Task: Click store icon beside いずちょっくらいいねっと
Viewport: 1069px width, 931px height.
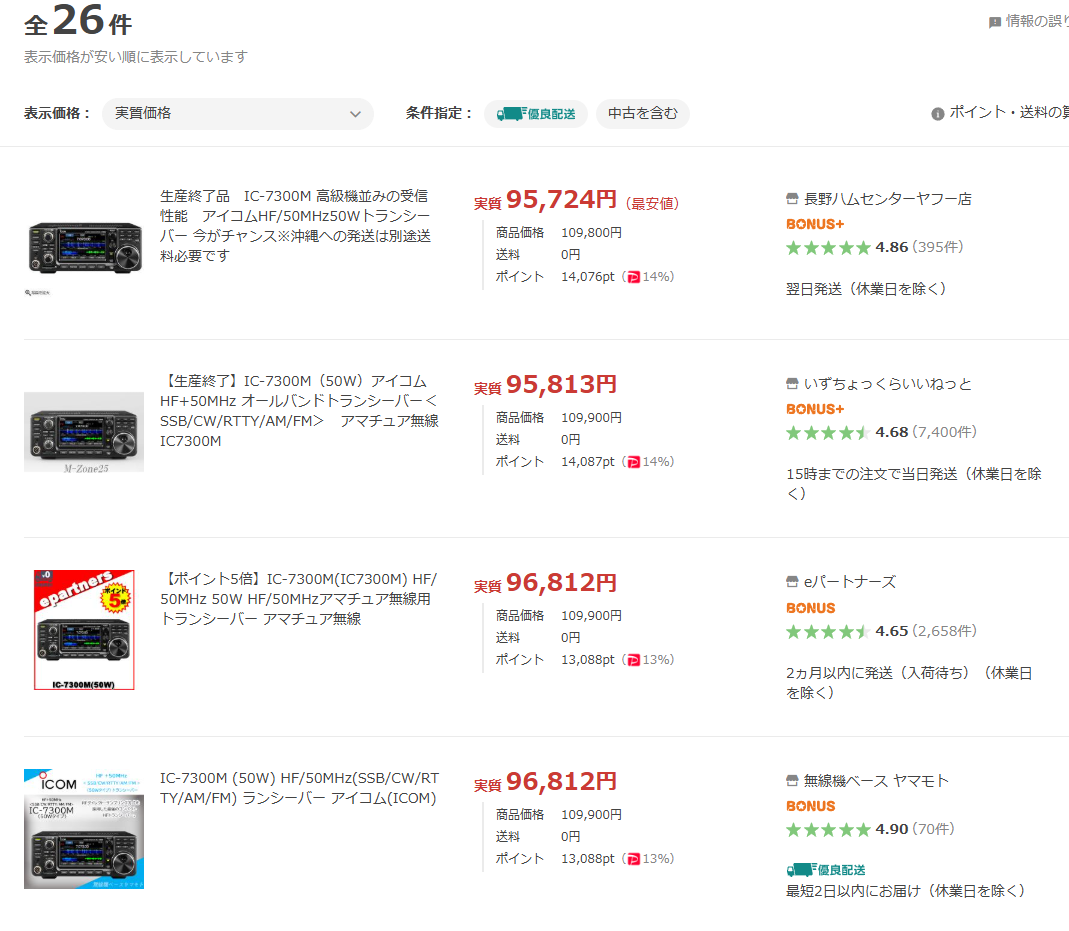Action: (x=793, y=384)
